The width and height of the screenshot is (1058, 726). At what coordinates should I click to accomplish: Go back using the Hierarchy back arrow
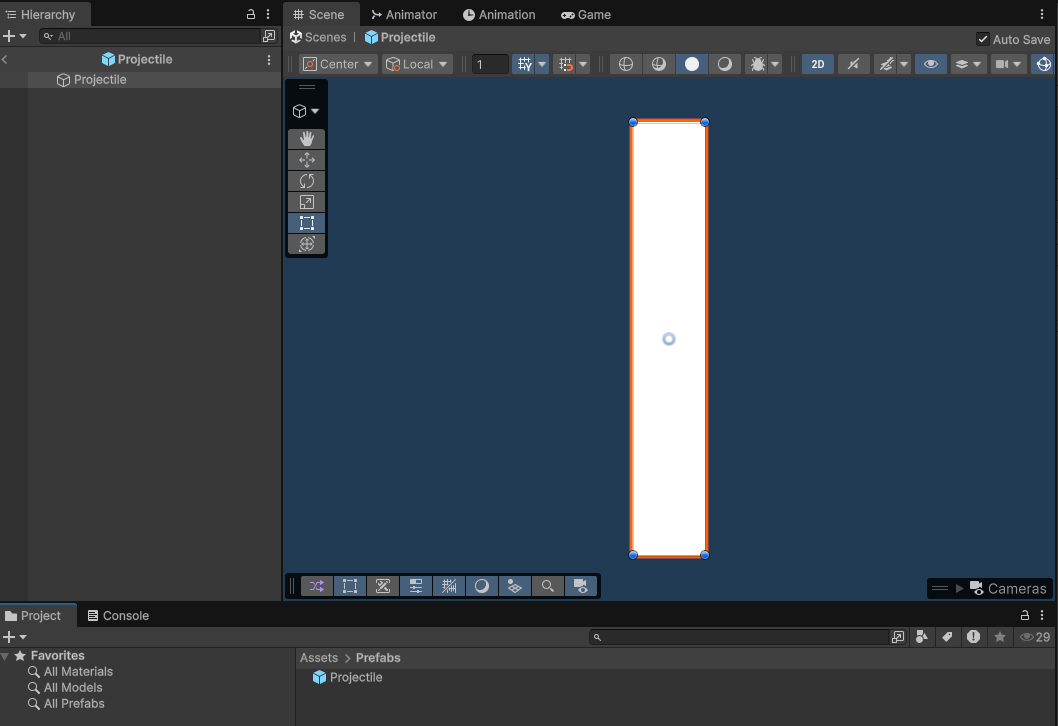pyautogui.click(x=5, y=59)
